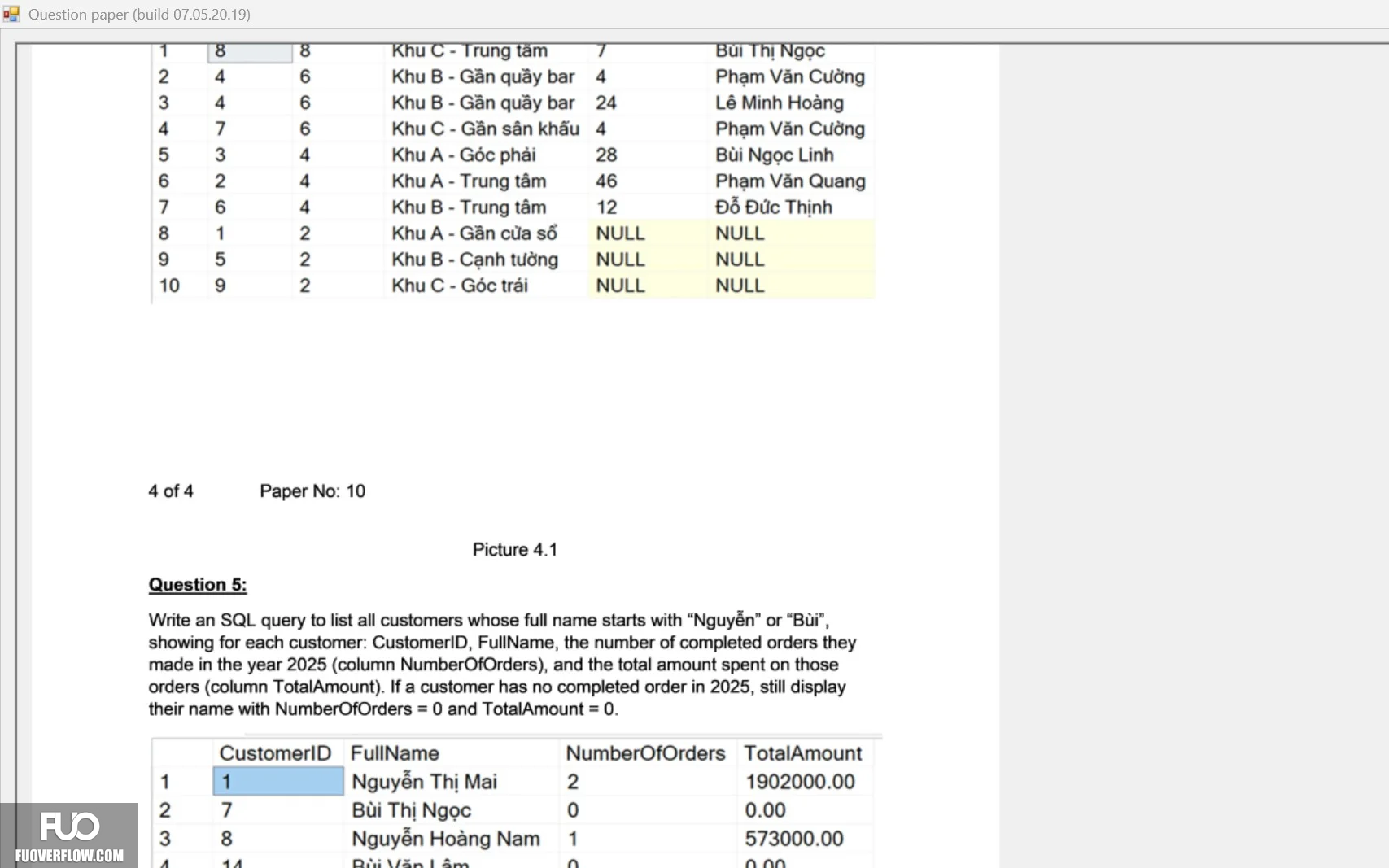
Task: Click the FUO logo watermark
Action: (70, 826)
